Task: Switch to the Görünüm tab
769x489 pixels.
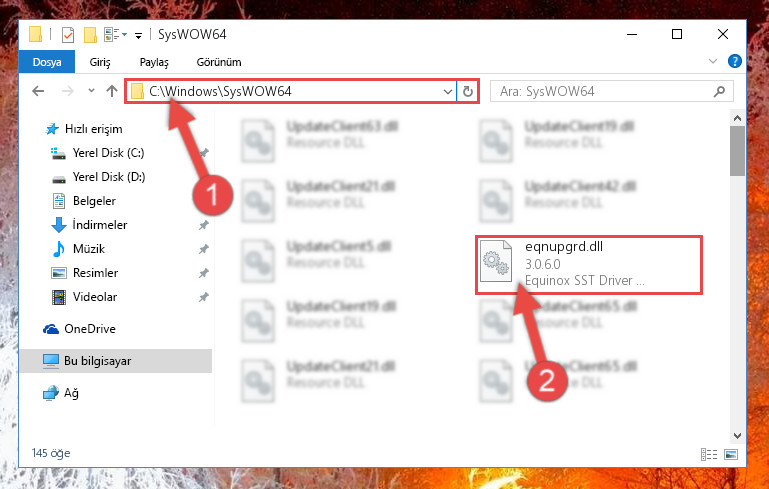Action: tap(219, 62)
